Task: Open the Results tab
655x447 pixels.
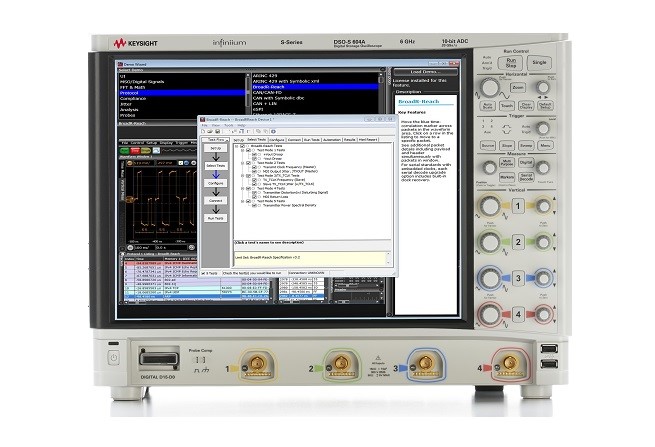Action: pos(350,140)
